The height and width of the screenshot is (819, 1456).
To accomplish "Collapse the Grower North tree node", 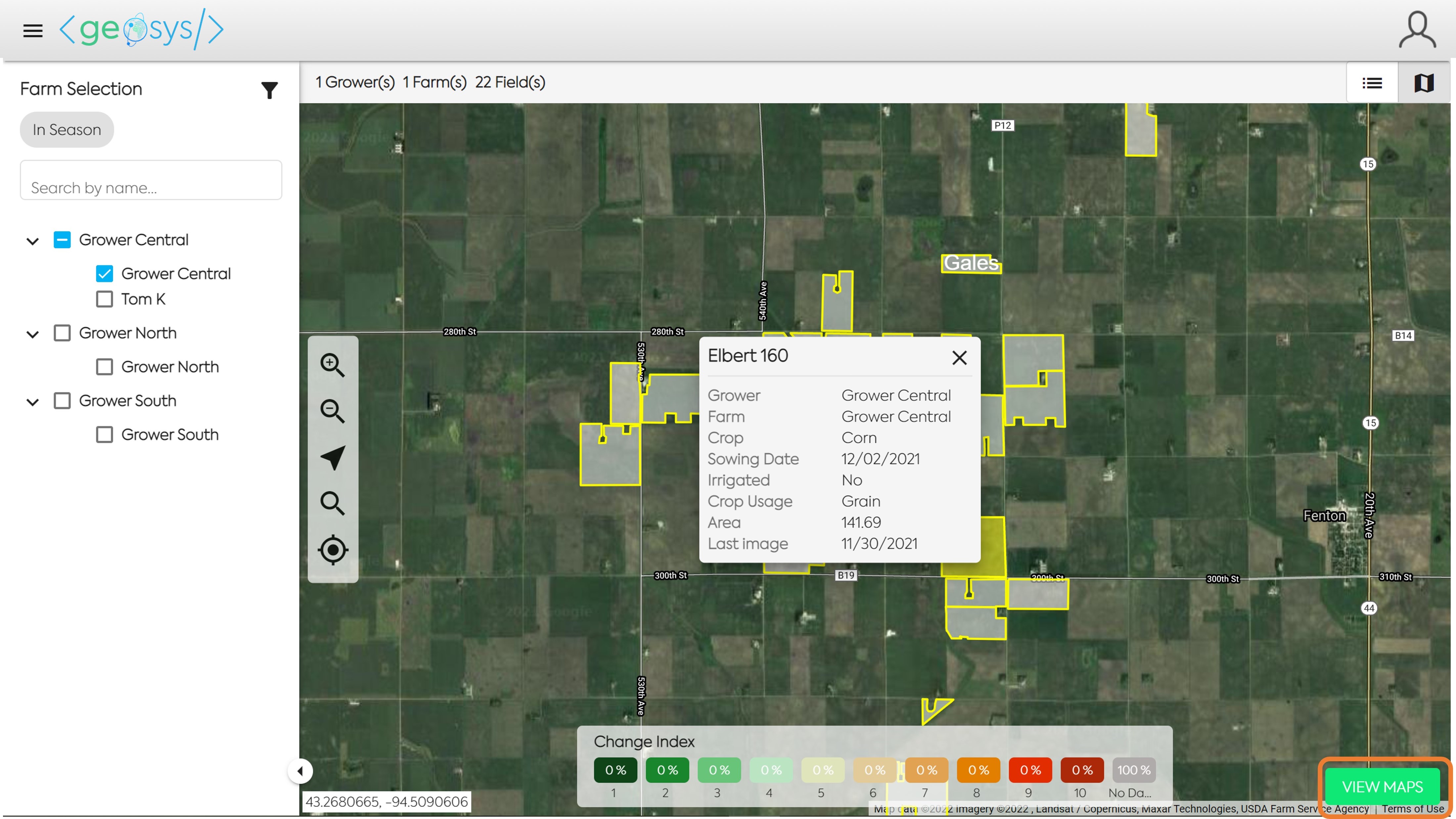I will coord(33,334).
